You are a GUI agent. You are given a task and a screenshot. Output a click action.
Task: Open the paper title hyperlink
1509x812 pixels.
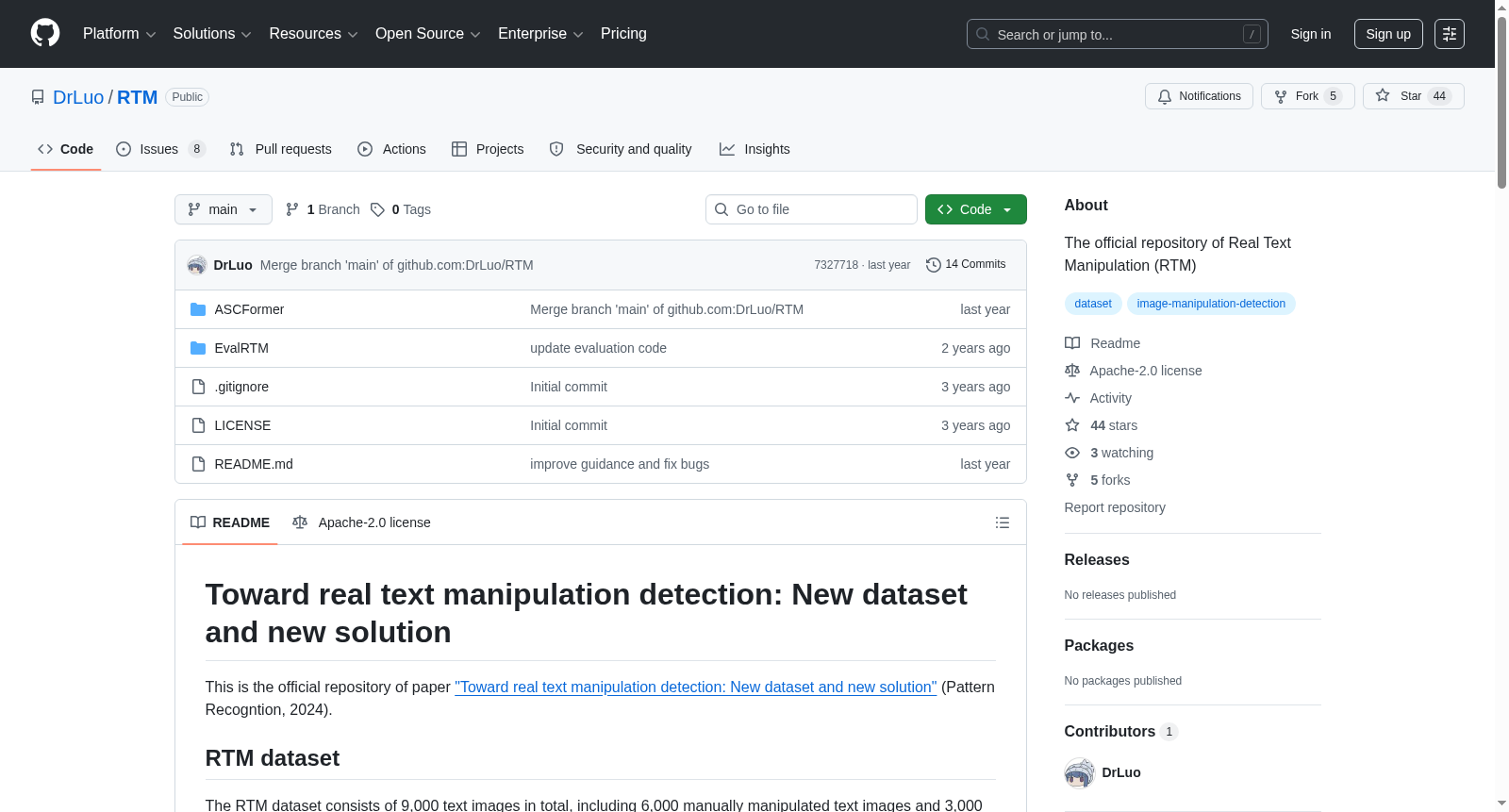pos(696,688)
